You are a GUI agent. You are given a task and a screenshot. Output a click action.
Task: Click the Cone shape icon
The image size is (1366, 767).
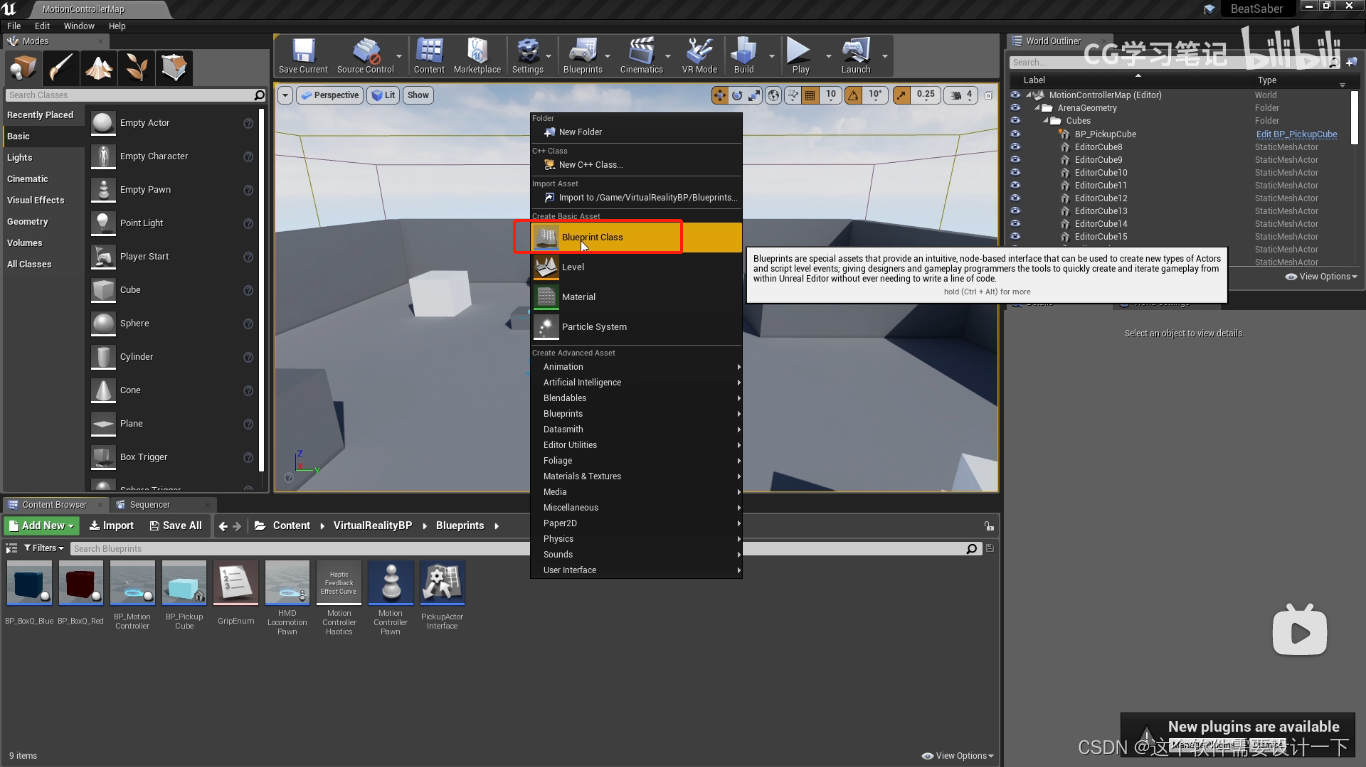tap(103, 390)
